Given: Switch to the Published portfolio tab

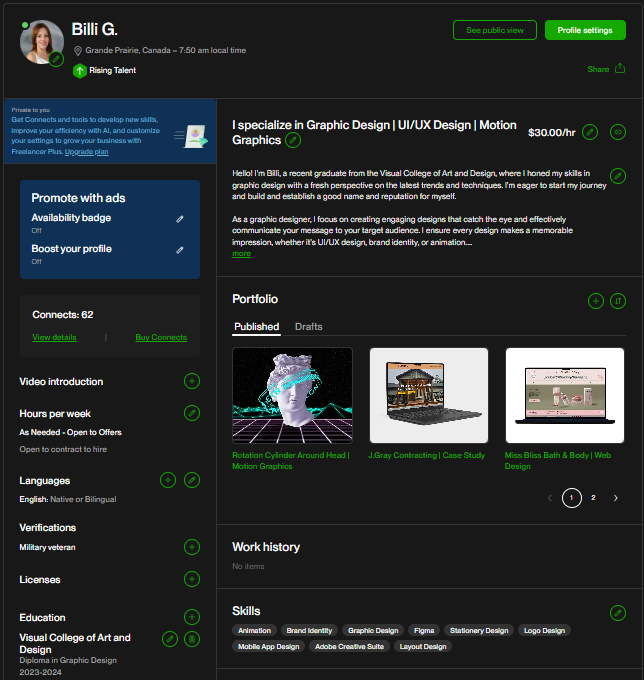Looking at the screenshot, I should pyautogui.click(x=257, y=327).
